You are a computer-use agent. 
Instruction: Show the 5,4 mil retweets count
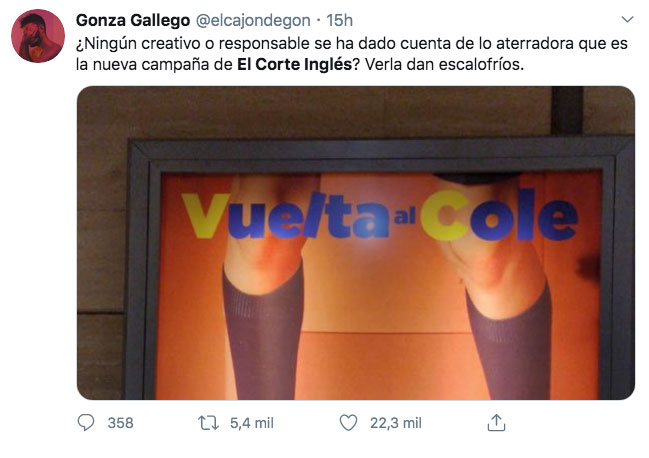click(x=252, y=423)
